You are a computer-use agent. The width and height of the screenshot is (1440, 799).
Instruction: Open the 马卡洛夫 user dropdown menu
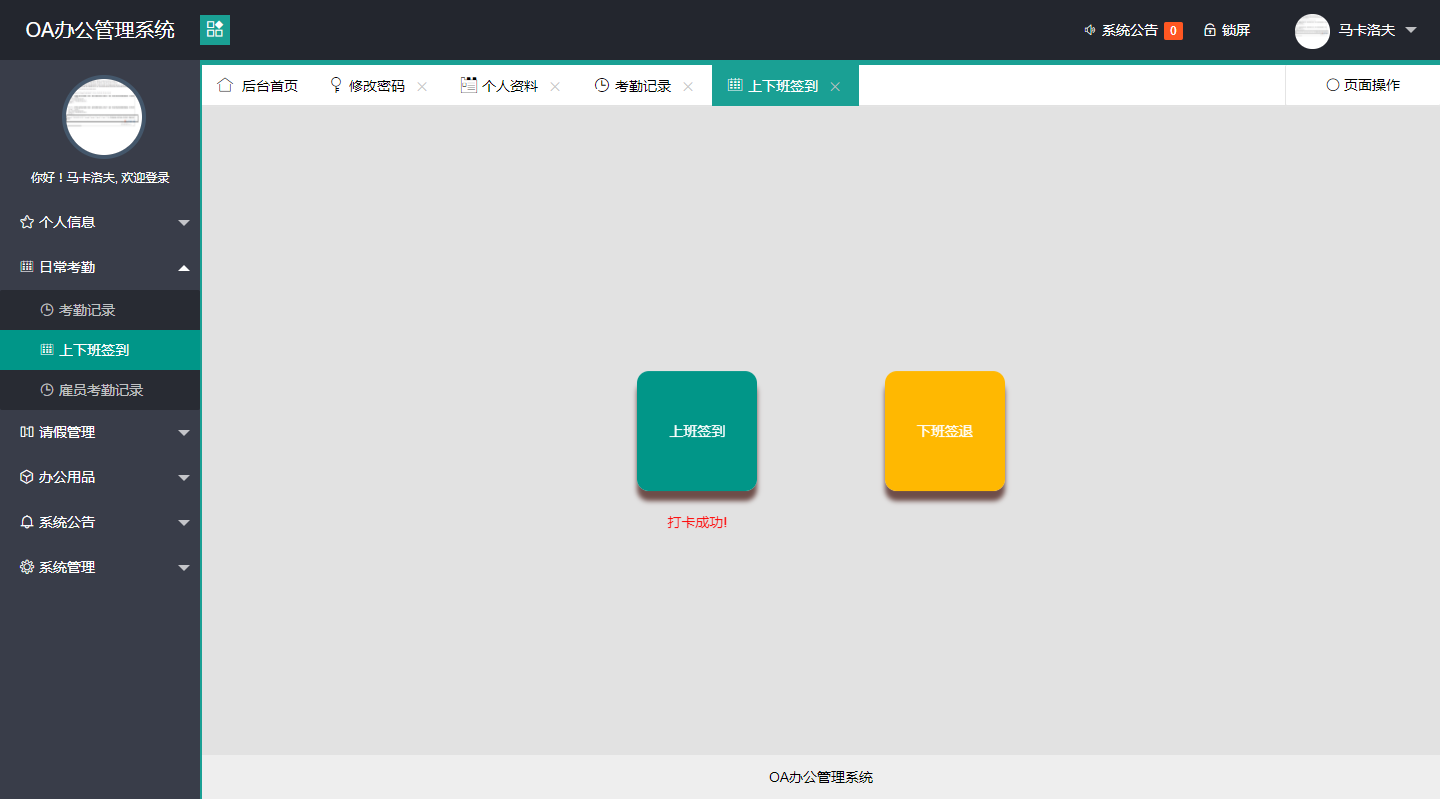[1369, 30]
